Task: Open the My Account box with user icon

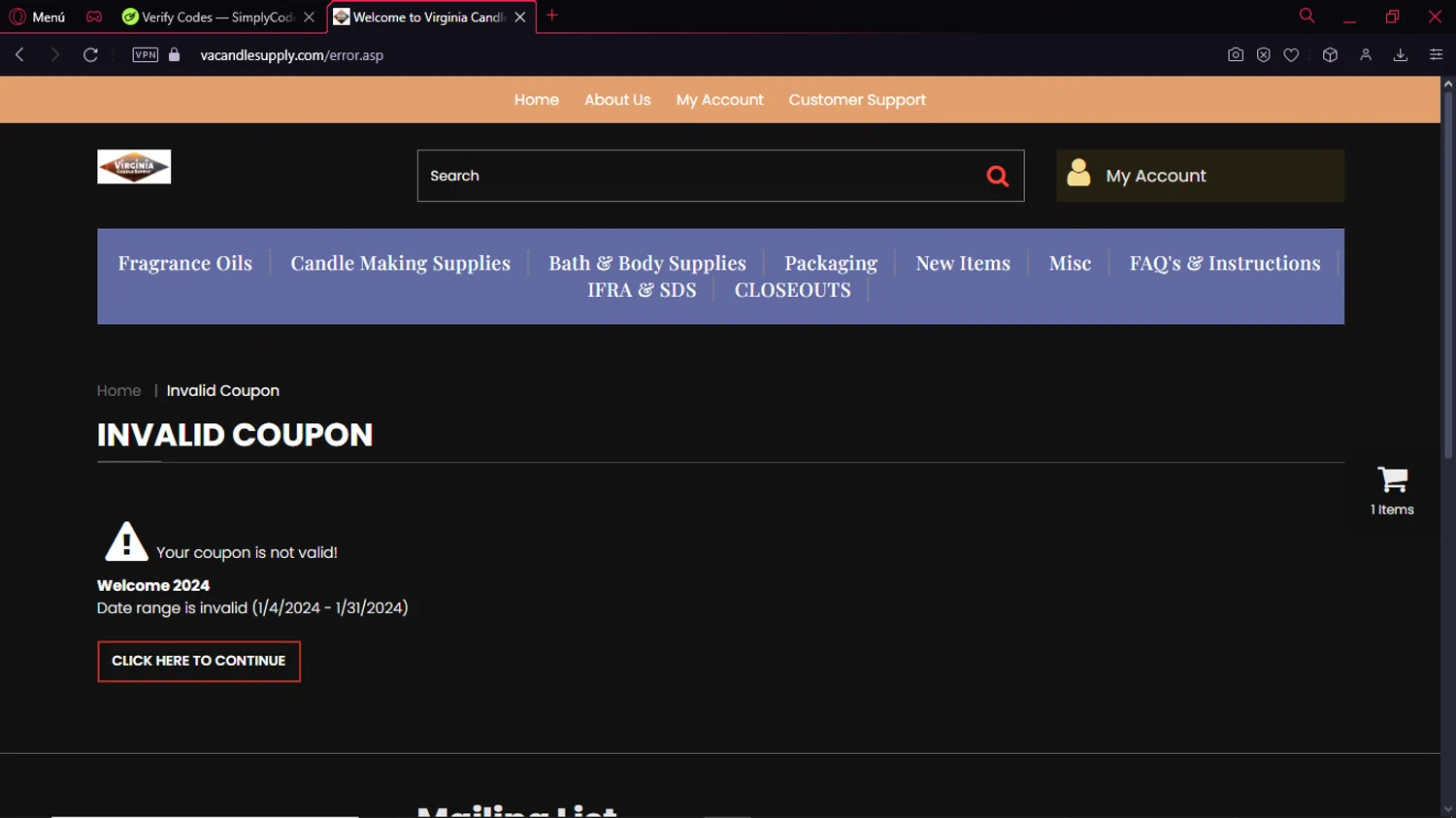Action: pos(1200,176)
